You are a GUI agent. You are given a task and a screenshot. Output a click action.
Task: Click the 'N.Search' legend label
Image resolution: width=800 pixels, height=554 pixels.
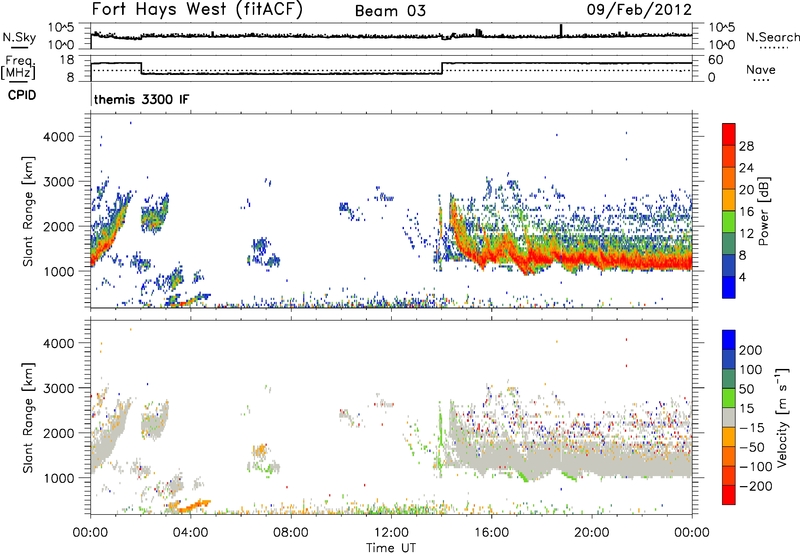pos(773,37)
